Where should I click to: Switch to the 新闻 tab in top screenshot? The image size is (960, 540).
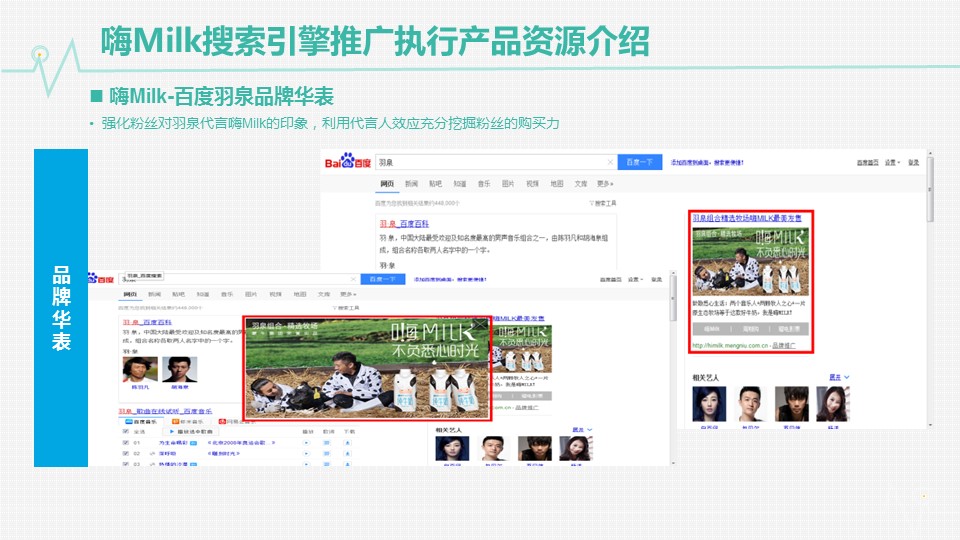point(411,184)
